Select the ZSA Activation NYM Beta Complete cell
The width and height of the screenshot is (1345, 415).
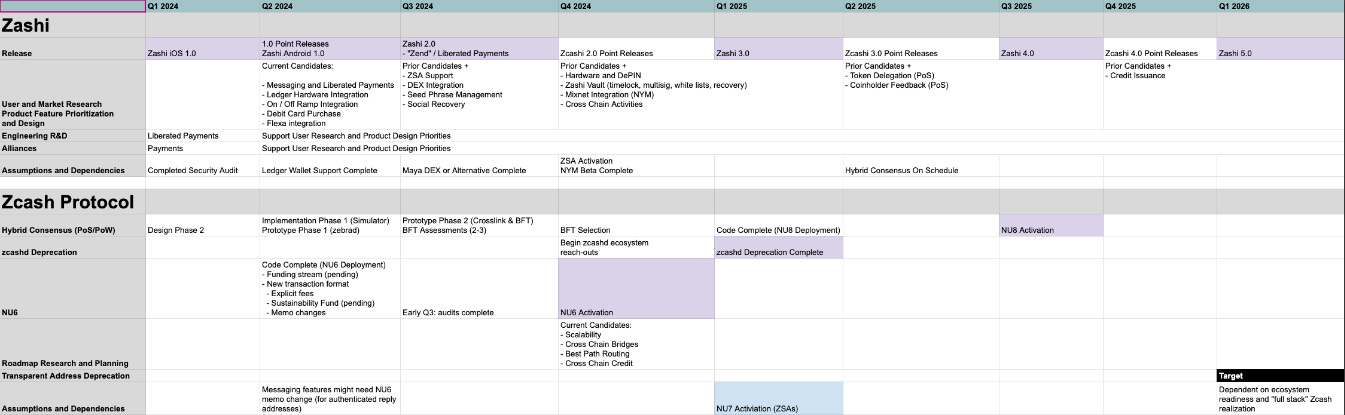[635, 165]
